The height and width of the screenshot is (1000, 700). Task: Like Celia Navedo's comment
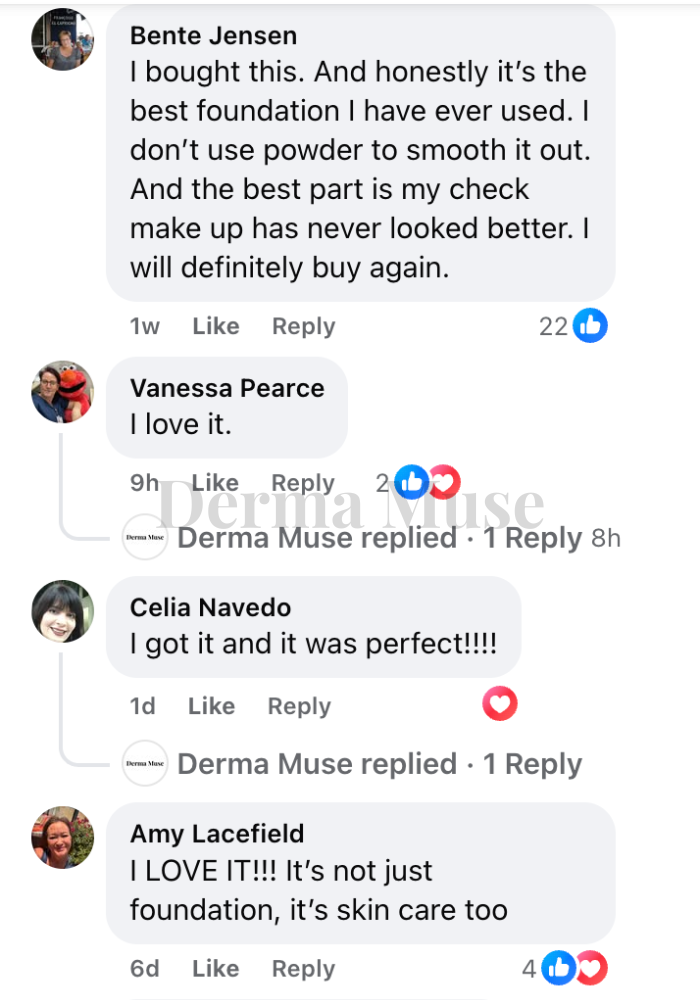[x=211, y=706]
